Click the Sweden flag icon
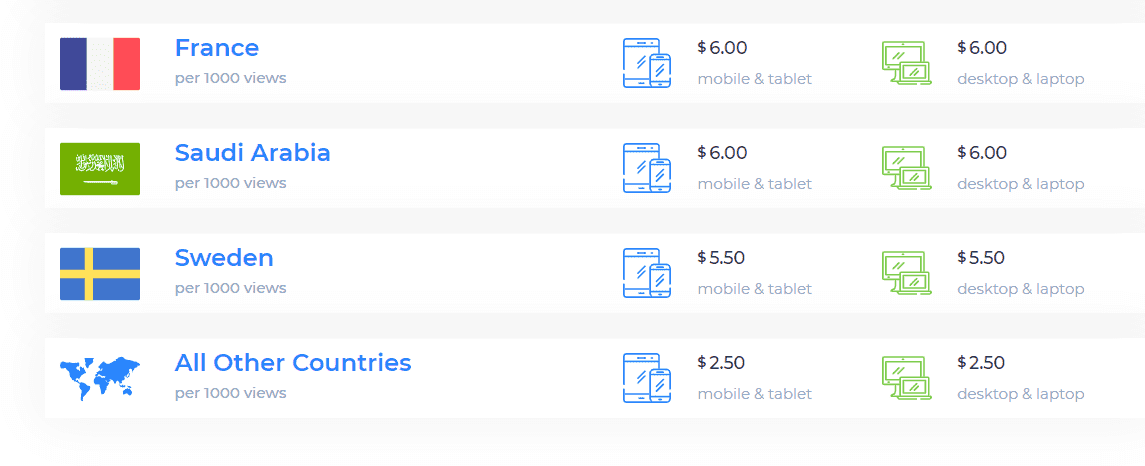 100,274
